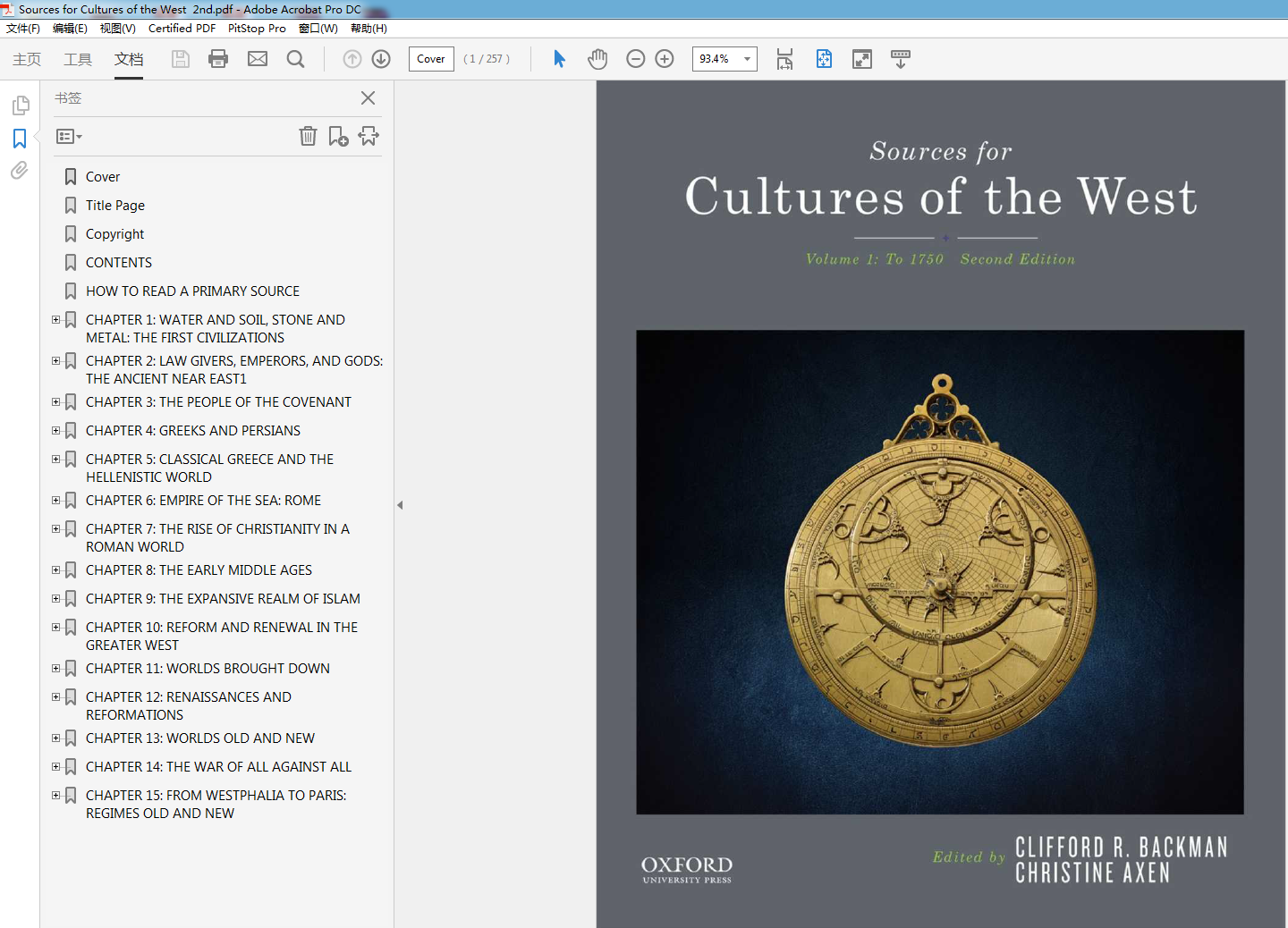
Task: Open the CONTENTS bookmark
Action: coord(119,263)
